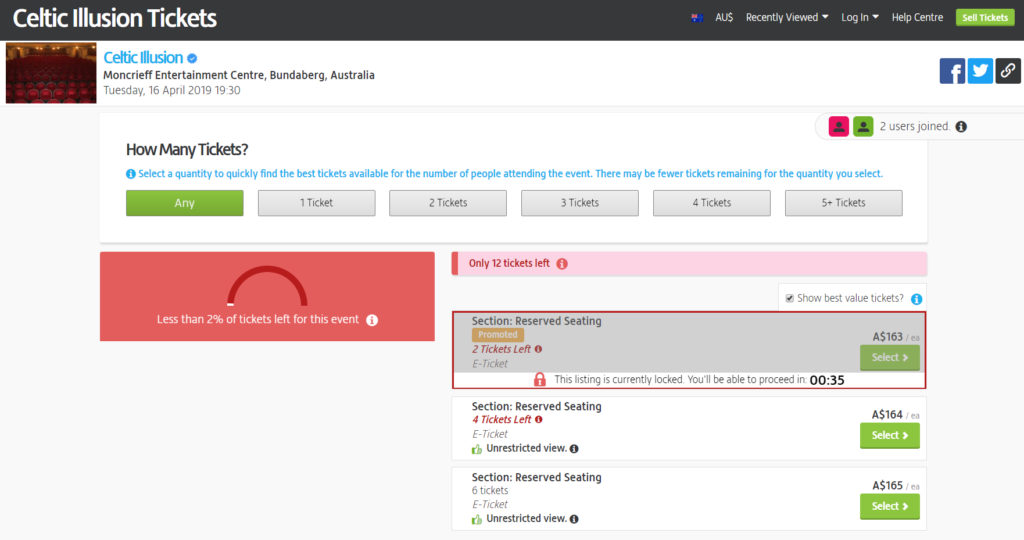
Task: Copy event link via chain icon
Action: 1007,71
